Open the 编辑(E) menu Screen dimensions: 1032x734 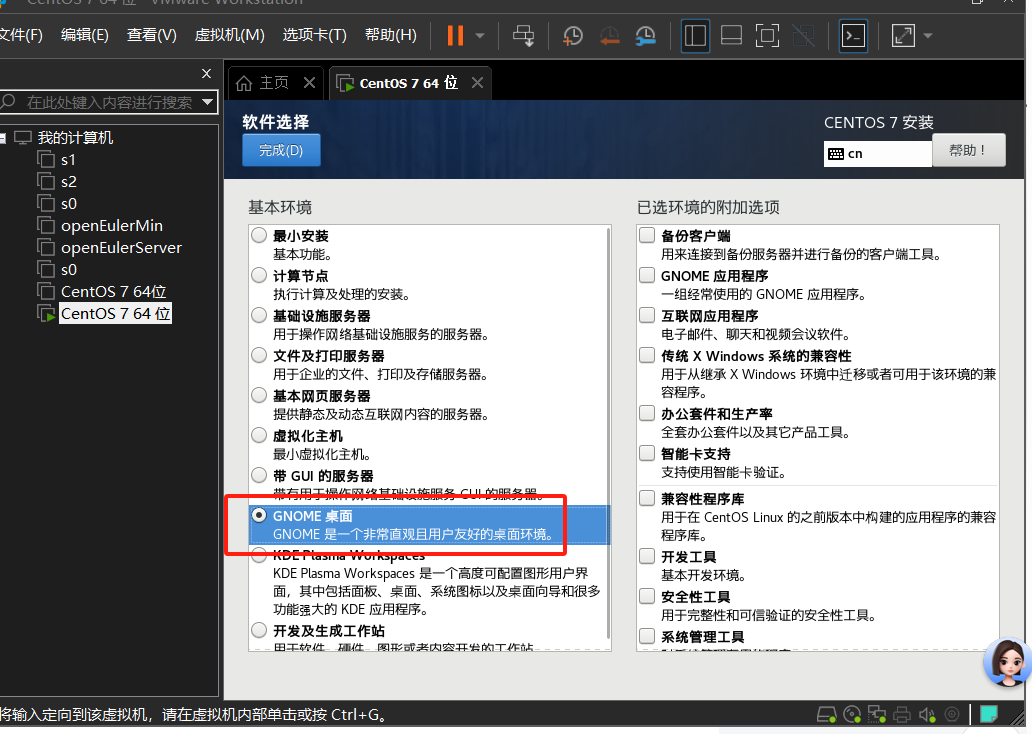point(84,35)
